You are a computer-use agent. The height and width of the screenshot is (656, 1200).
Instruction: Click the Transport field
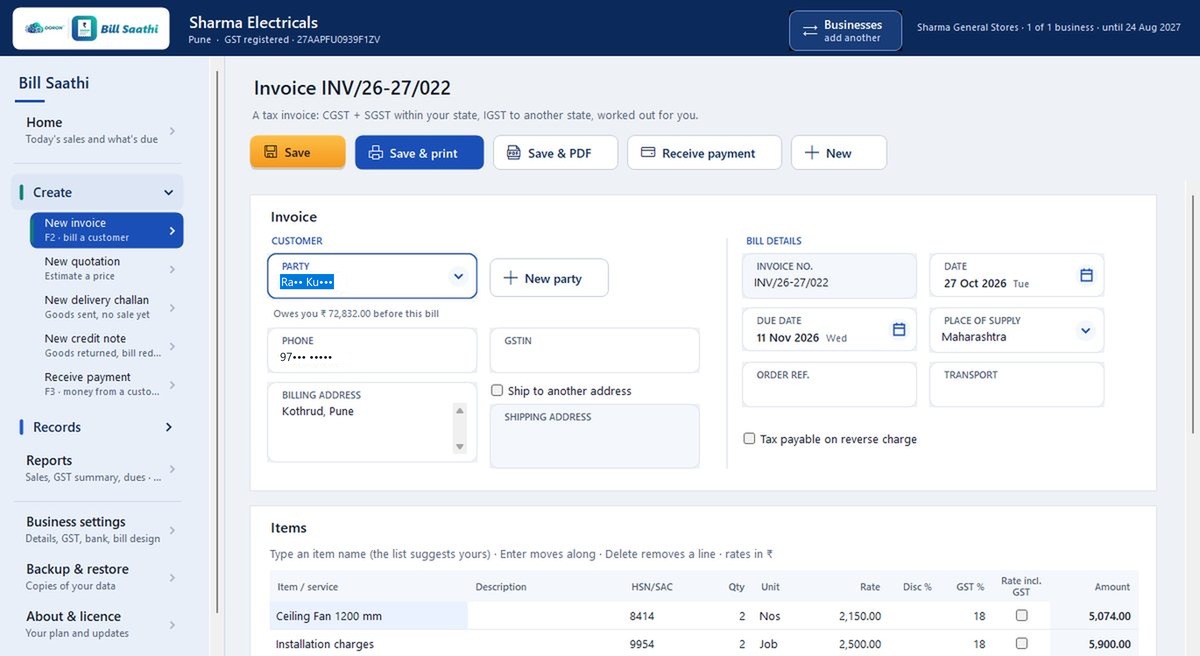tap(1017, 384)
